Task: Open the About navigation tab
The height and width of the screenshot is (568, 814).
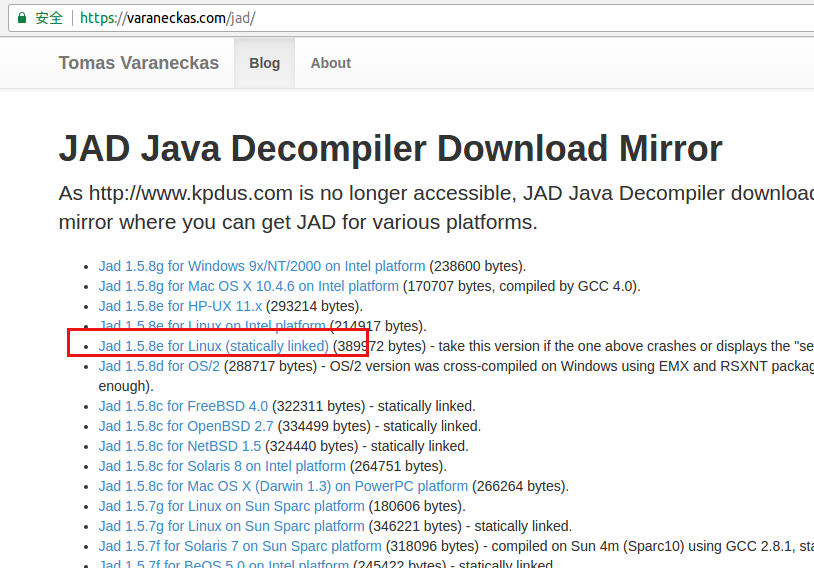Action: [x=331, y=63]
